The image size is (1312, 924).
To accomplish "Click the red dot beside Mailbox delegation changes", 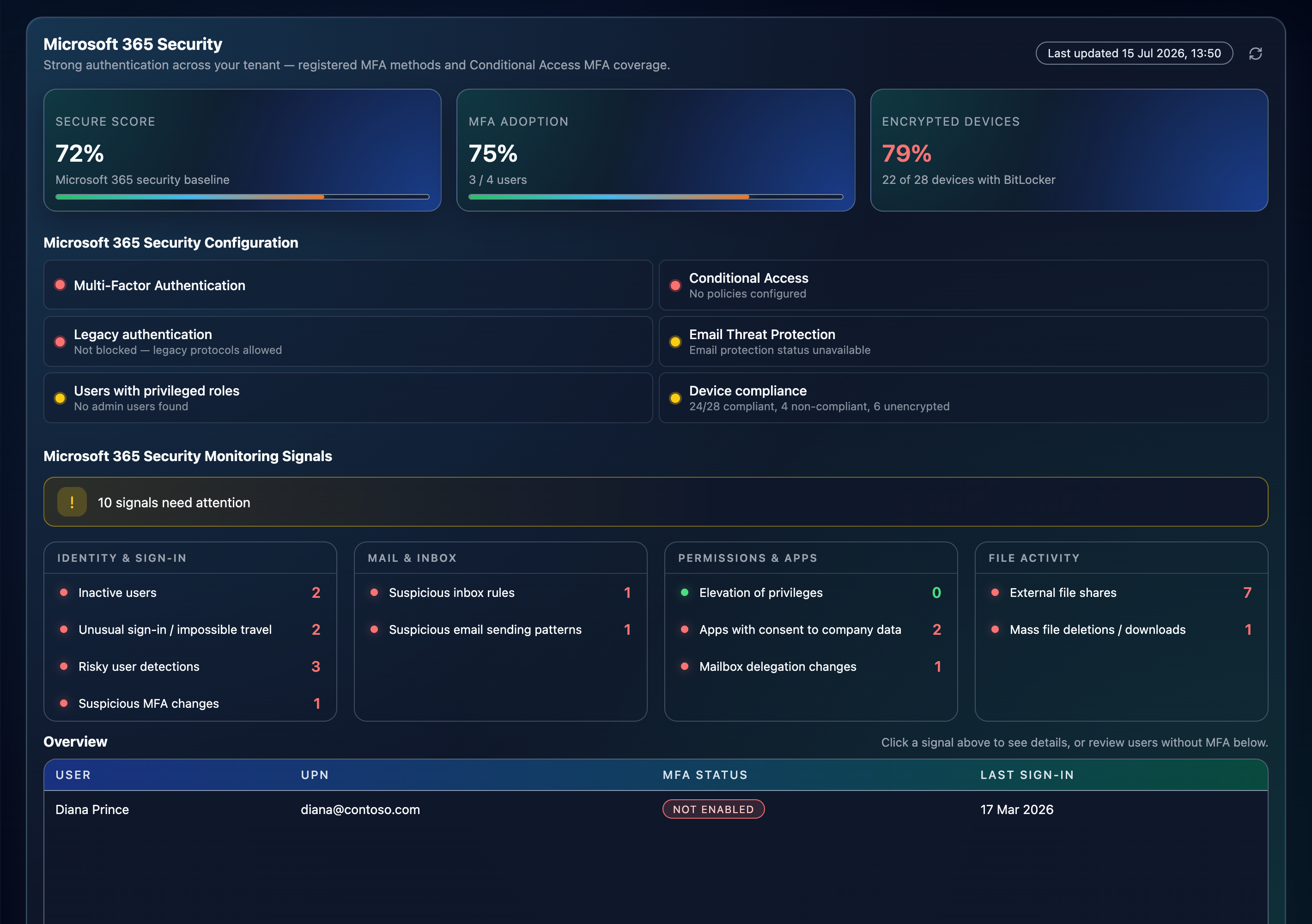I will tap(685, 666).
